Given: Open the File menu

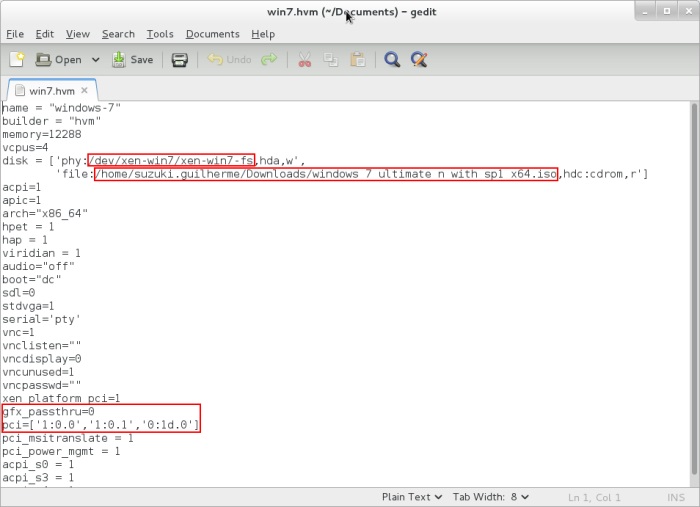Looking at the screenshot, I should 15,34.
